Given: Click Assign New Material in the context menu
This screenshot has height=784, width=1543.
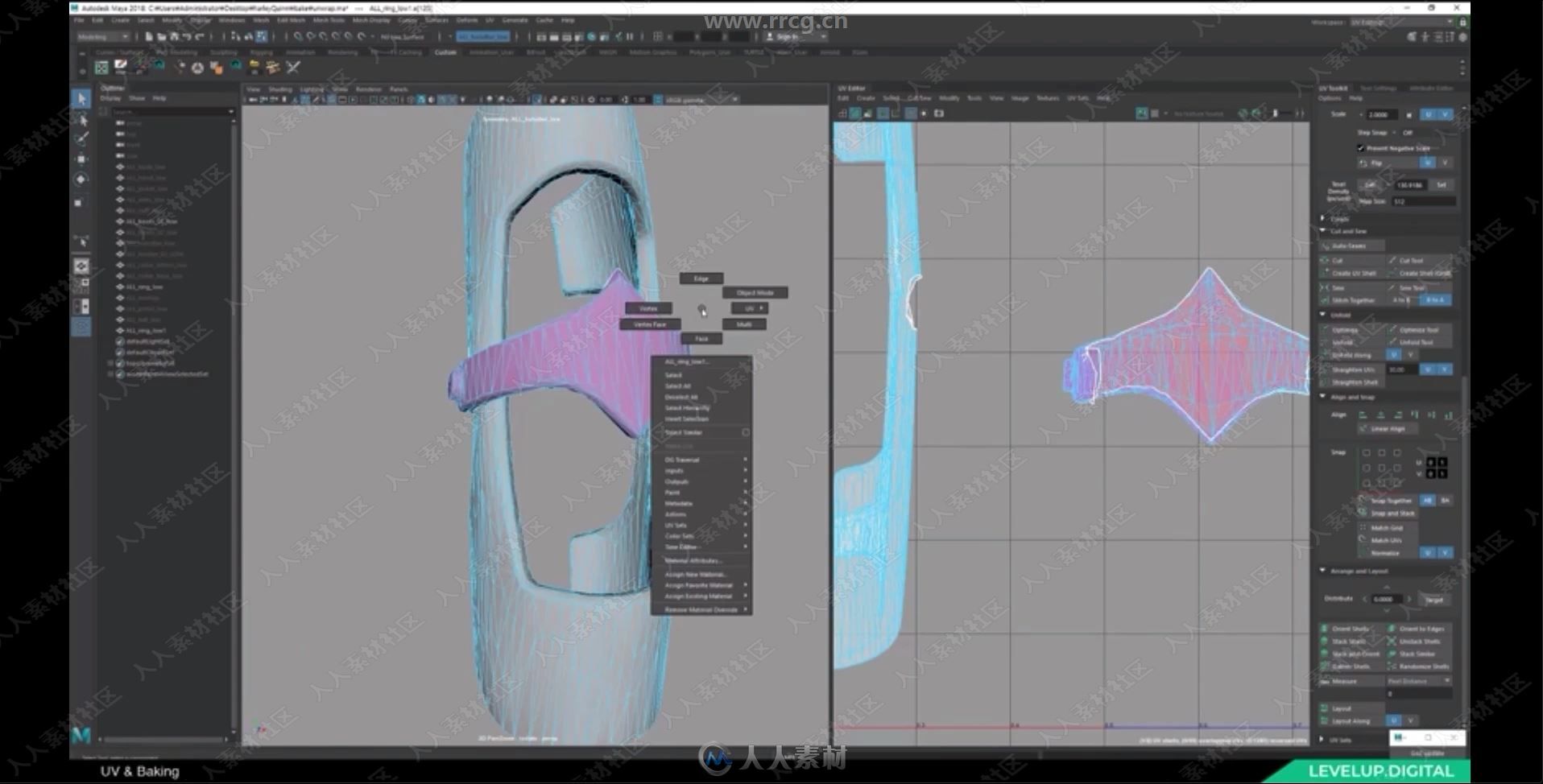Looking at the screenshot, I should (701, 574).
